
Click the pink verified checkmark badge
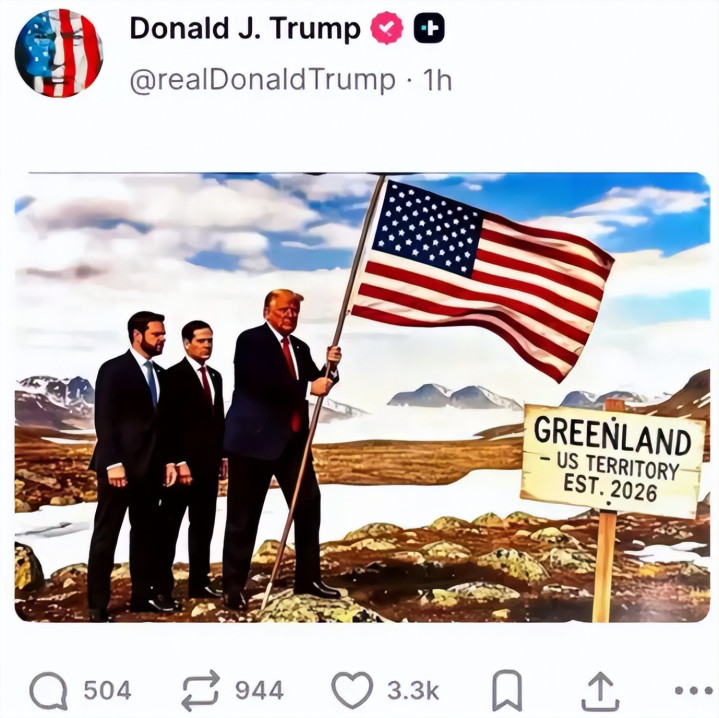[387, 28]
